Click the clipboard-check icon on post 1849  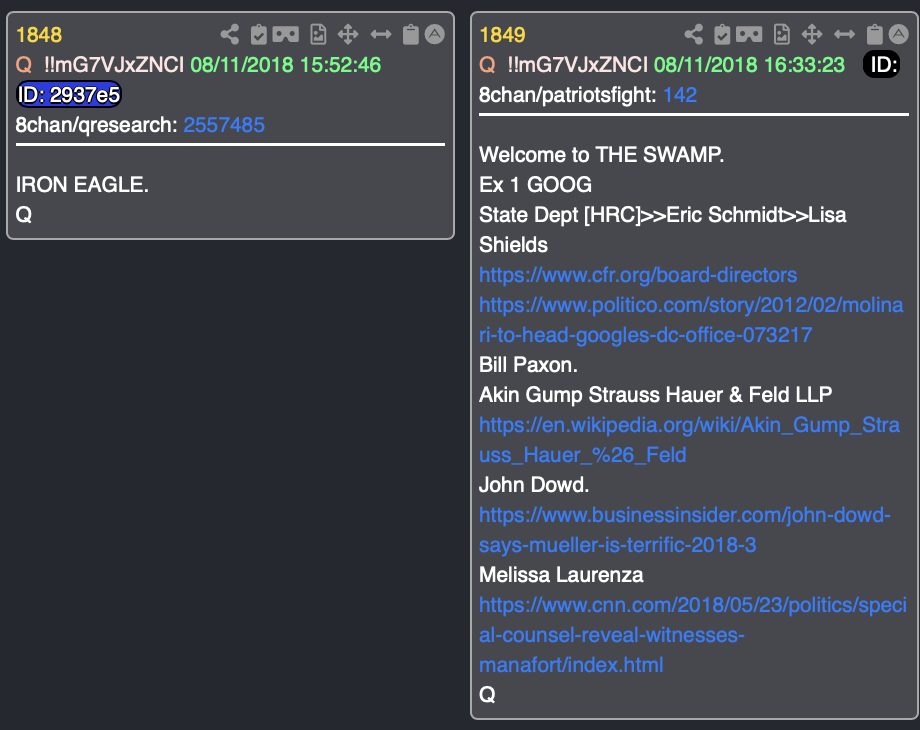point(722,35)
